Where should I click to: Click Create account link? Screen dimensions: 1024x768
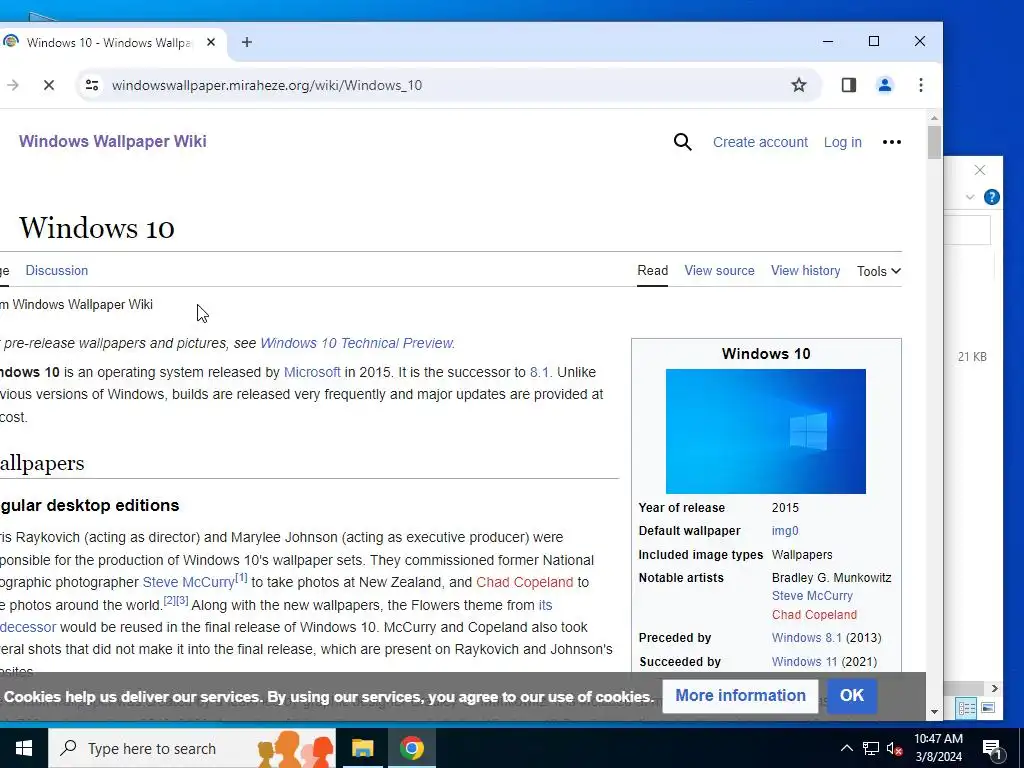click(x=760, y=142)
